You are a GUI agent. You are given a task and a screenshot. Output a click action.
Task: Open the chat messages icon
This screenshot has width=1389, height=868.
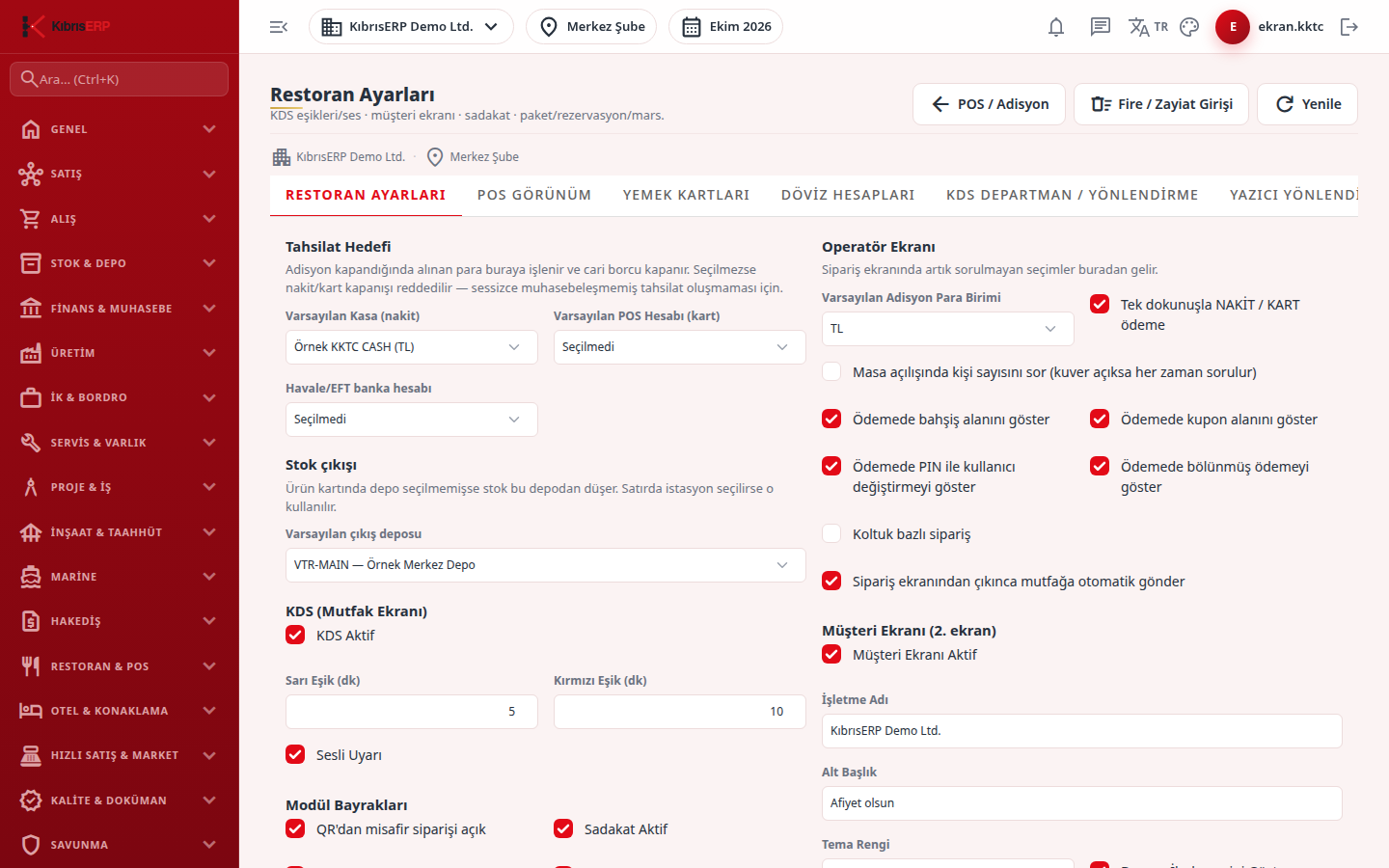coord(1101,27)
